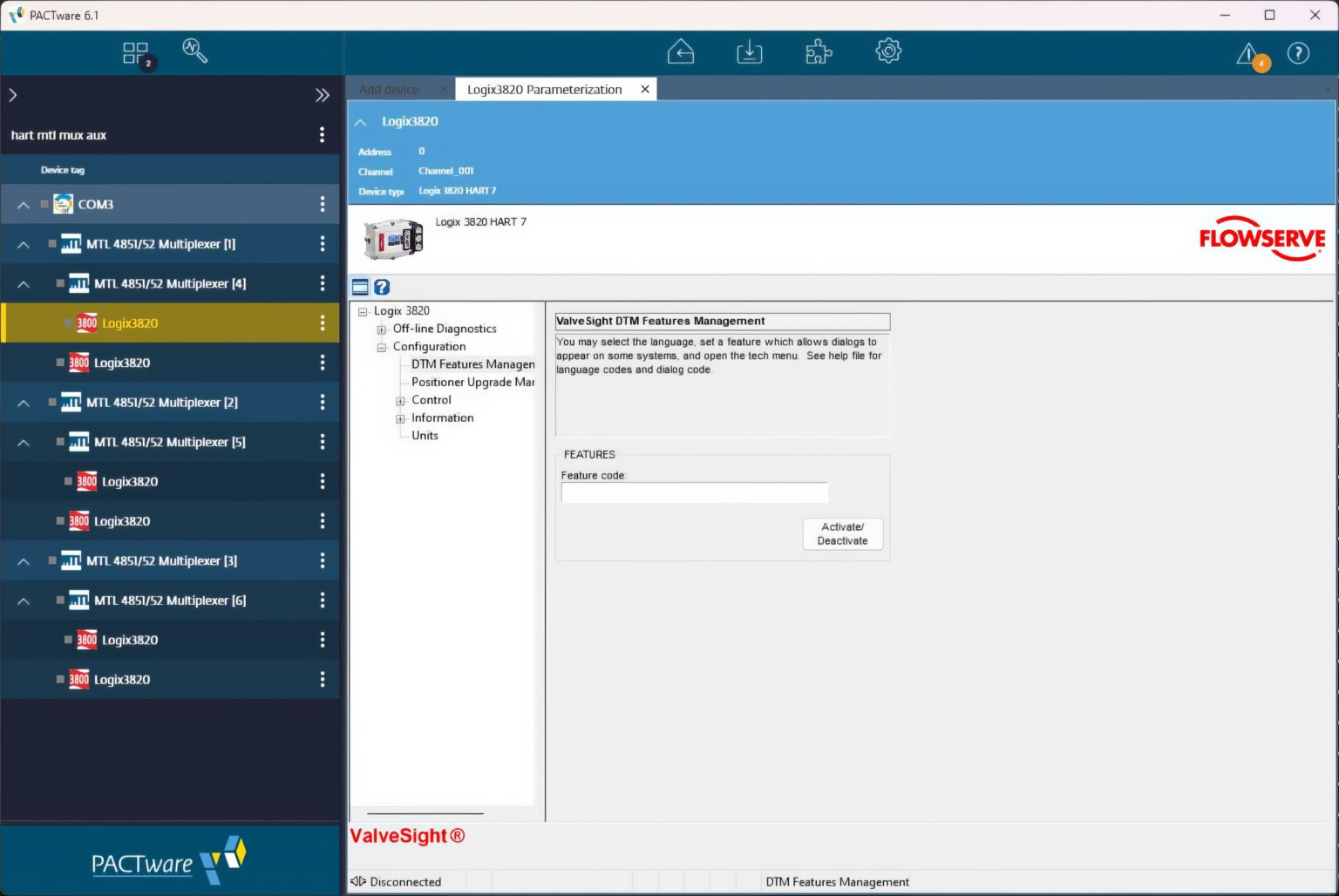Collapse MTL 4851/52 Multiplexer [5] node

24,443
